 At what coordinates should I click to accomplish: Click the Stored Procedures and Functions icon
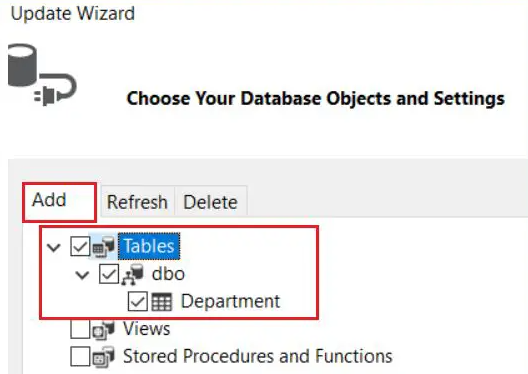pyautogui.click(x=104, y=356)
